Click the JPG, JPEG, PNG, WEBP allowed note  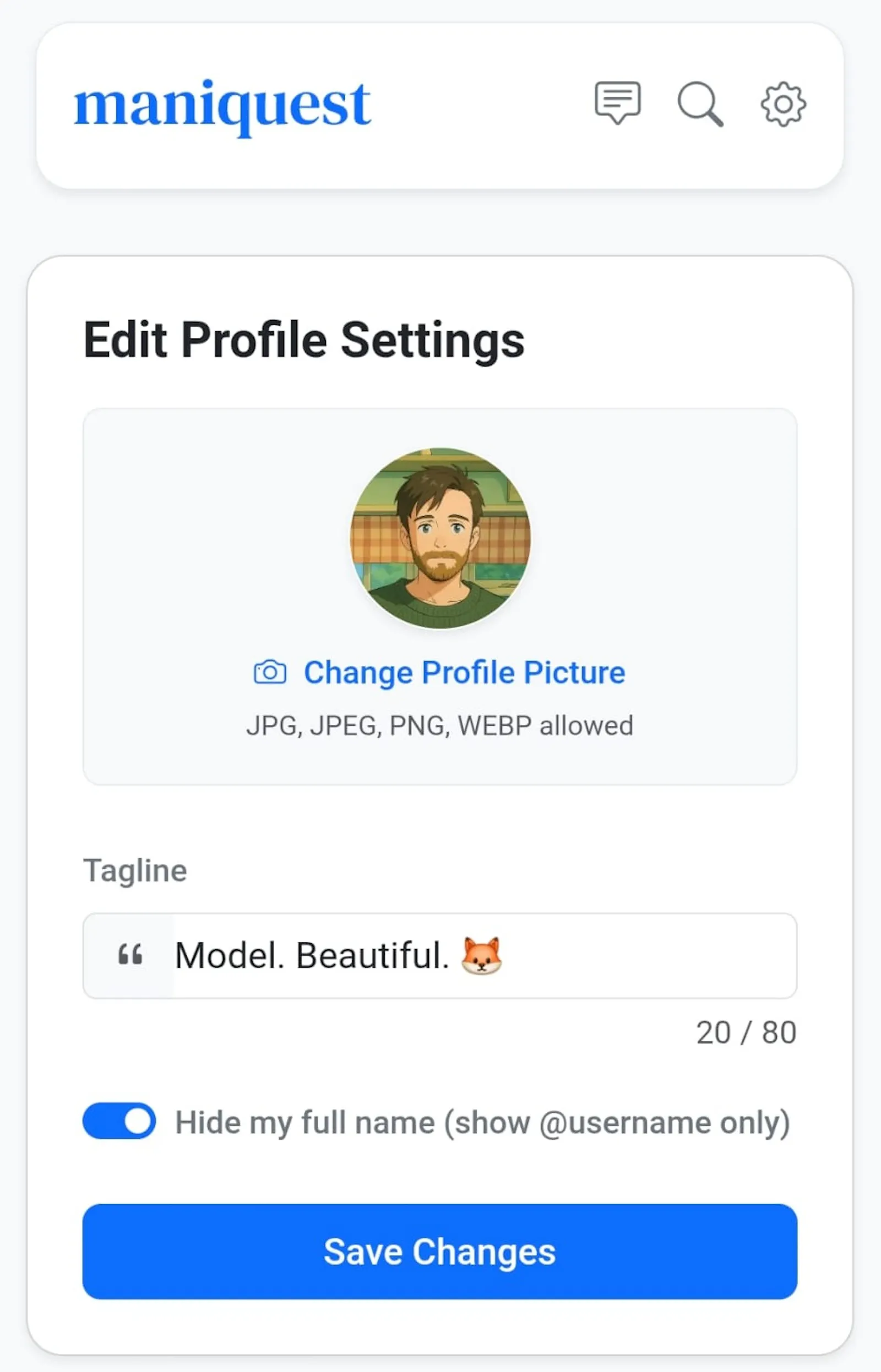click(x=440, y=725)
